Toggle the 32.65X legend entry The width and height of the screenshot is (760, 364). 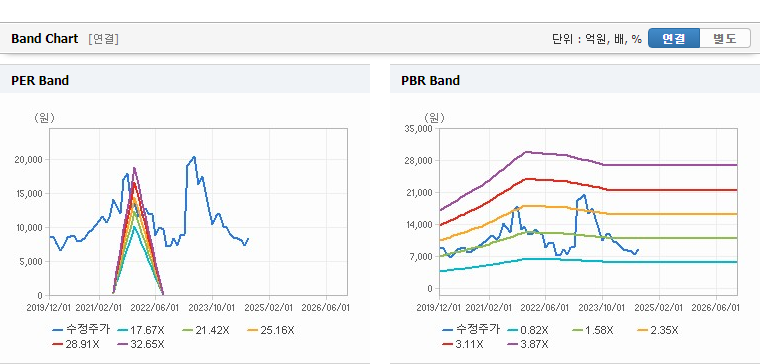coord(141,344)
